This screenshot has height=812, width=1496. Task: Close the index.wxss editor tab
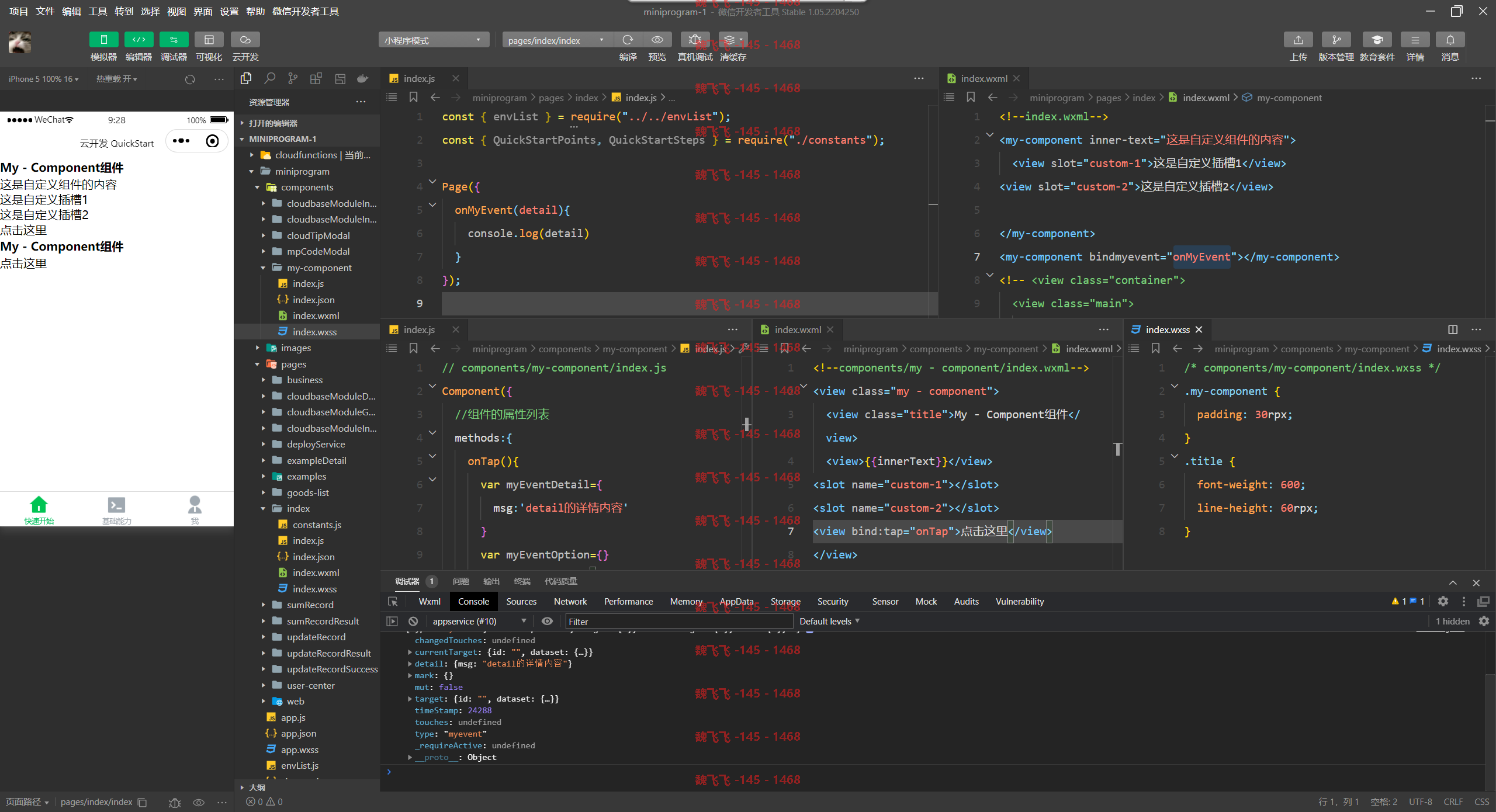1199,329
